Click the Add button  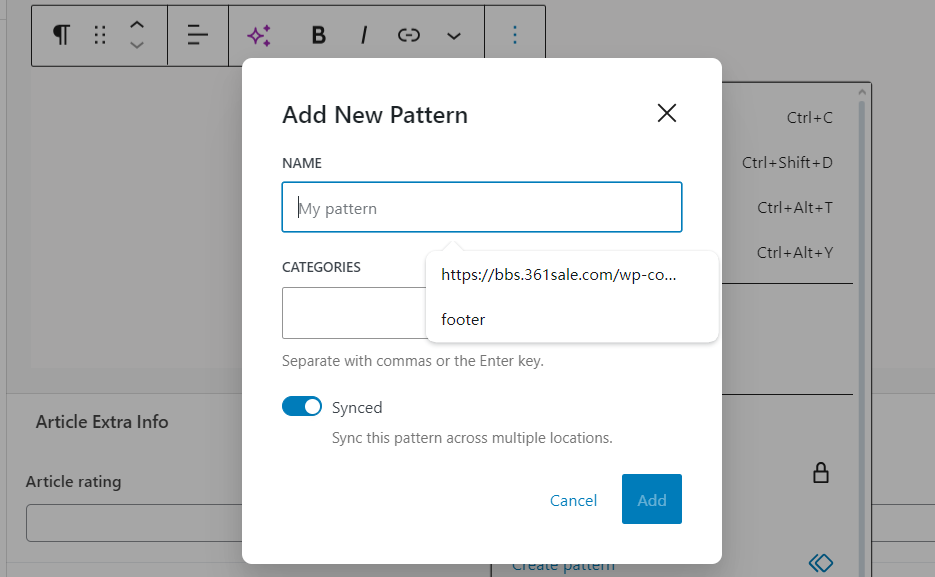click(x=651, y=499)
